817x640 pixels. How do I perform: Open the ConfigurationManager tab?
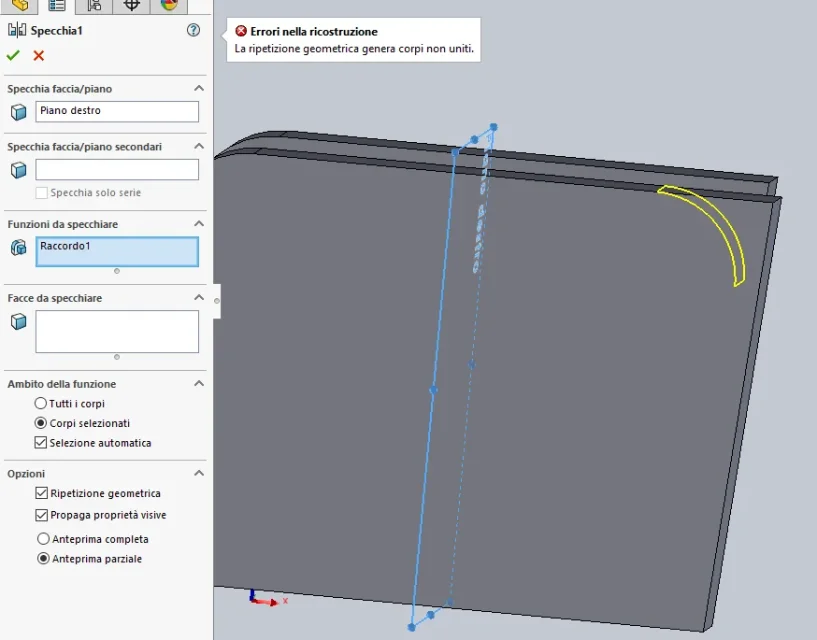94,5
